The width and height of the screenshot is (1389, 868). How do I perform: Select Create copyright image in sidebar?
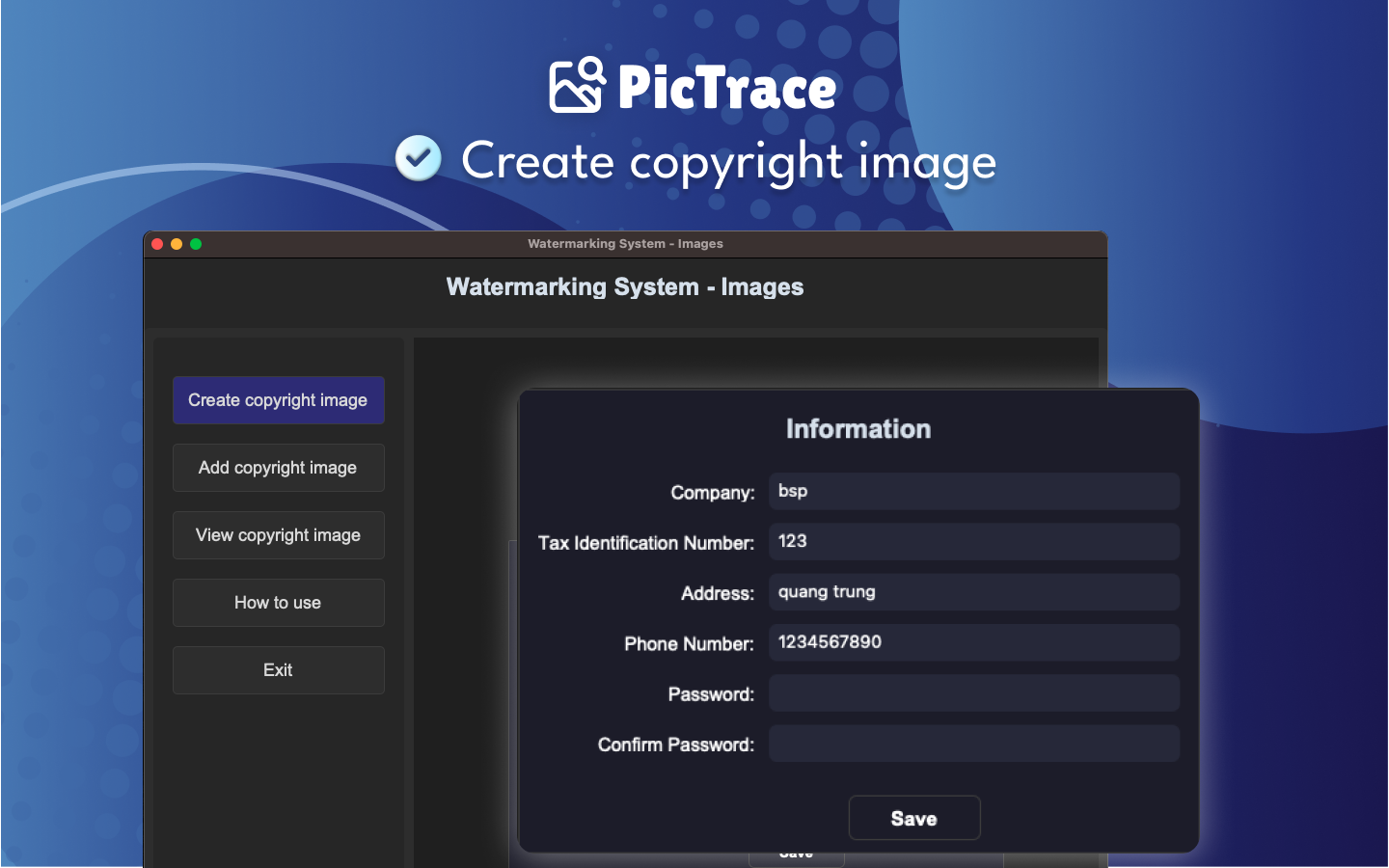click(x=278, y=400)
